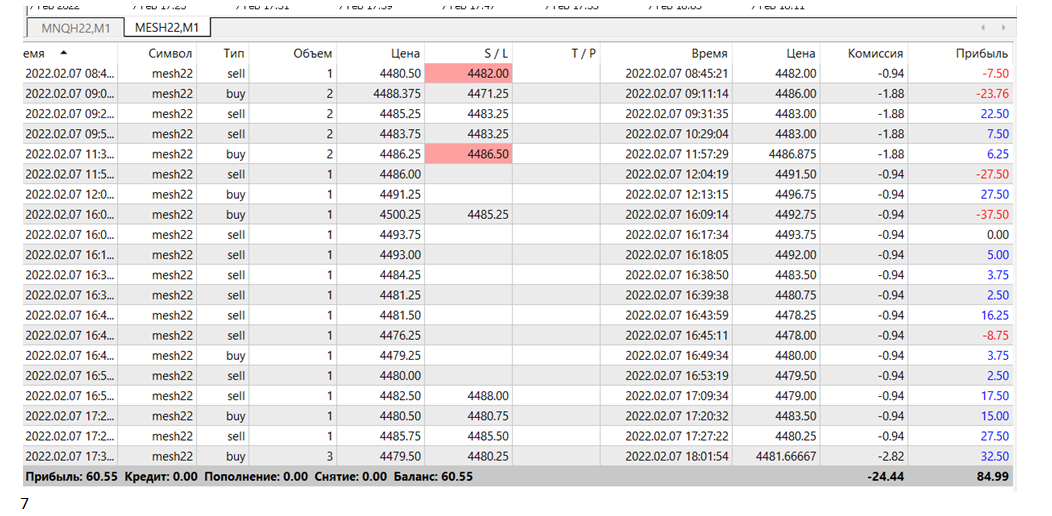The width and height of the screenshot is (1052, 516).
Task: Click the Баланс: 60.55 summary text
Action: click(x=433, y=477)
